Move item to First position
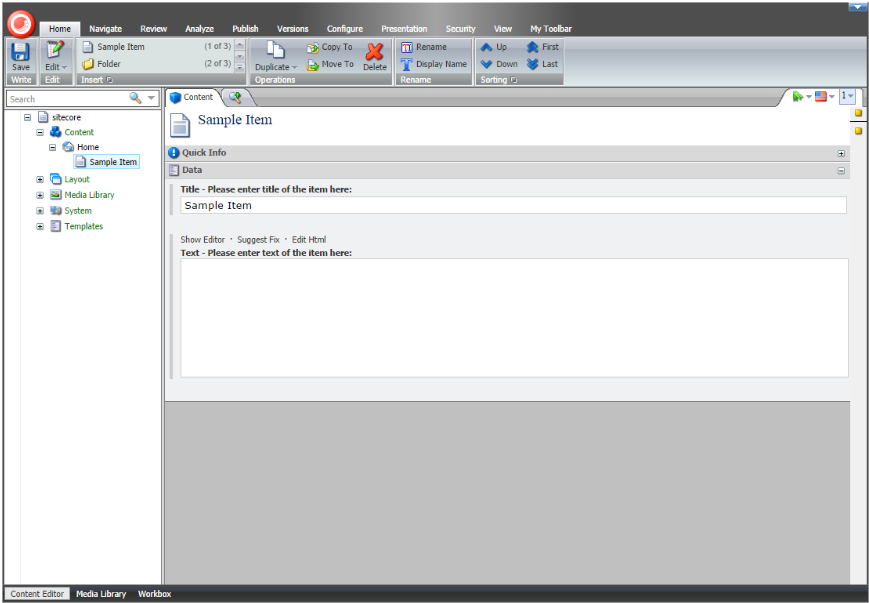Image resolution: width=869 pixels, height=603 pixels. 543,47
